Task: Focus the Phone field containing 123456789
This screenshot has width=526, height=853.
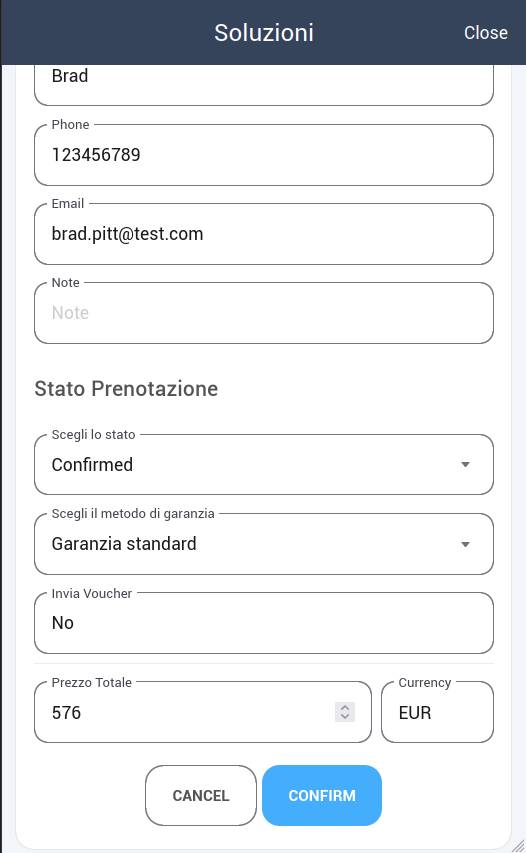Action: 264,155
